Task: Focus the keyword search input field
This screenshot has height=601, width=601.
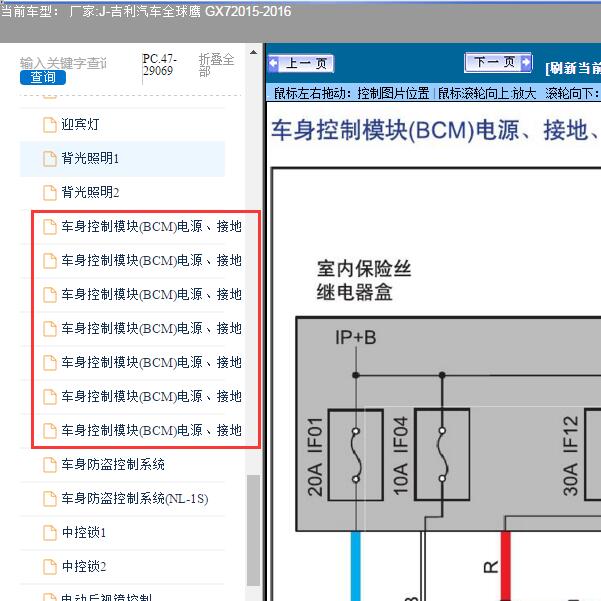Action: (64, 63)
